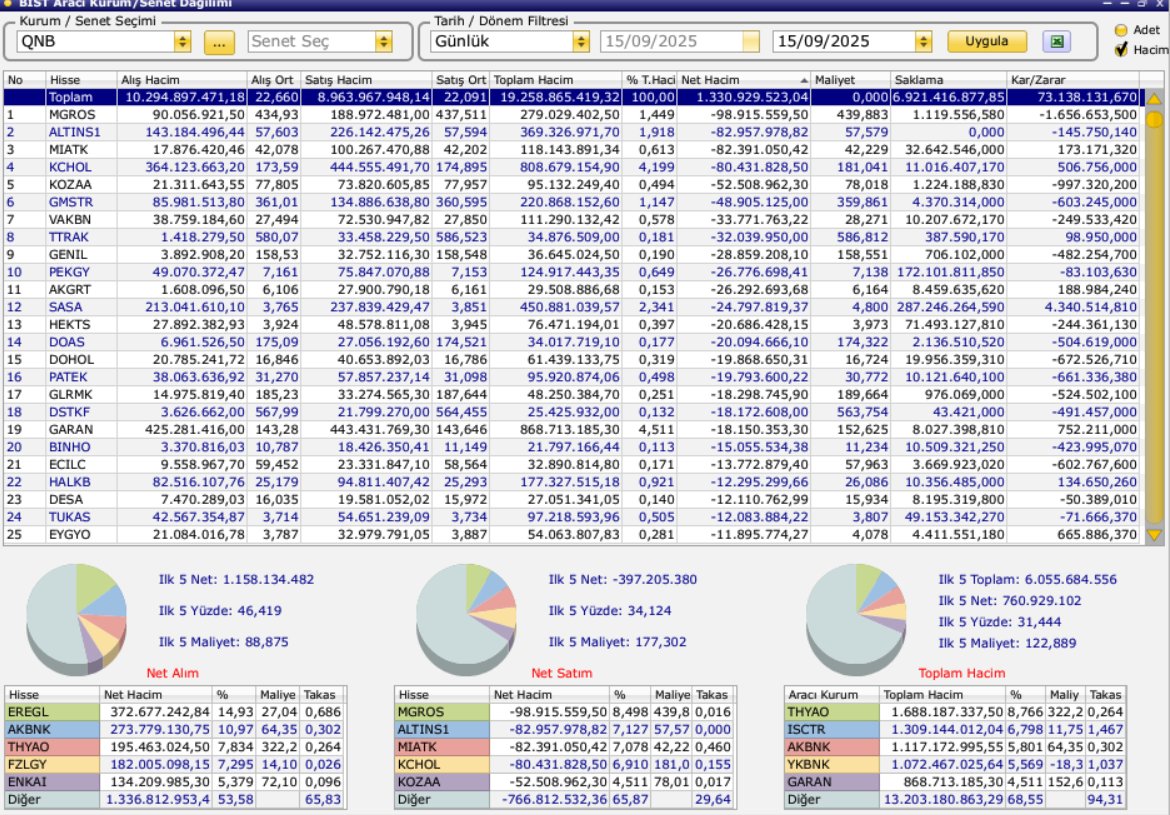Click THYAO red swatch in Net Alım table
1170x815 pixels.
(x=51, y=747)
